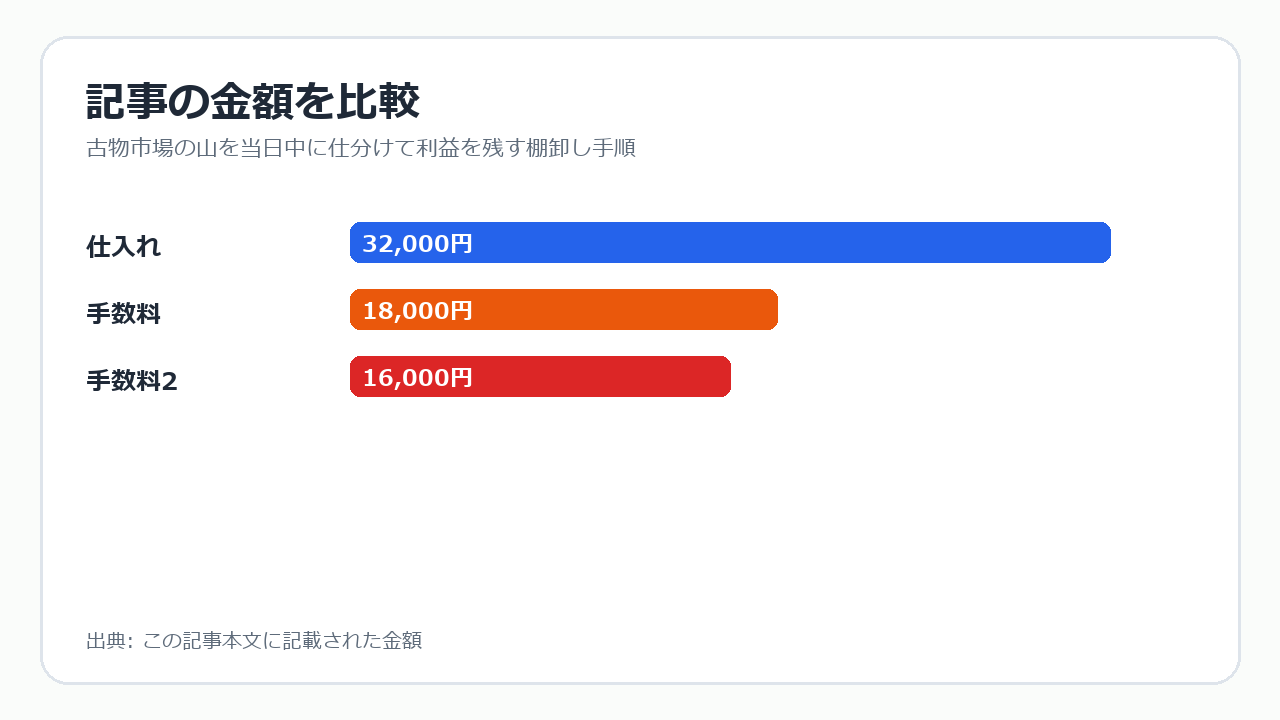Select the 32,000円 value text
1280x720 pixels.
417,244
